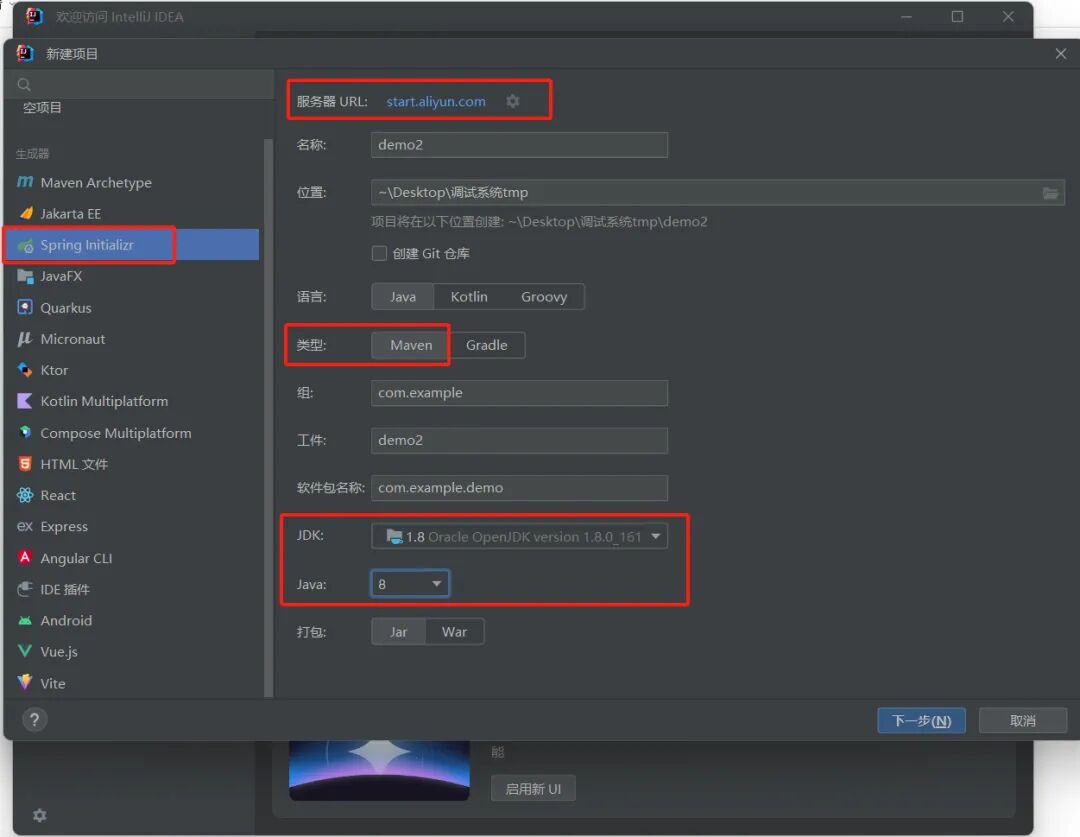Select Vite generator label
This screenshot has height=837, width=1080.
coord(53,683)
